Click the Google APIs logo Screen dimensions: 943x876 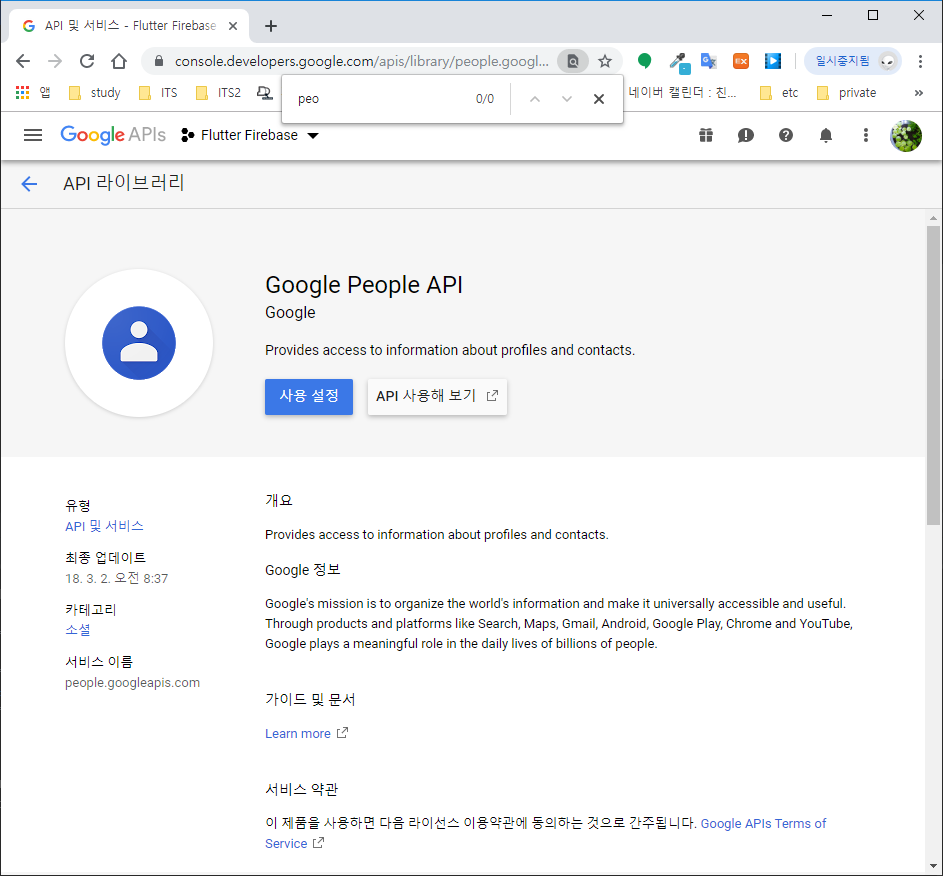[x=113, y=135]
